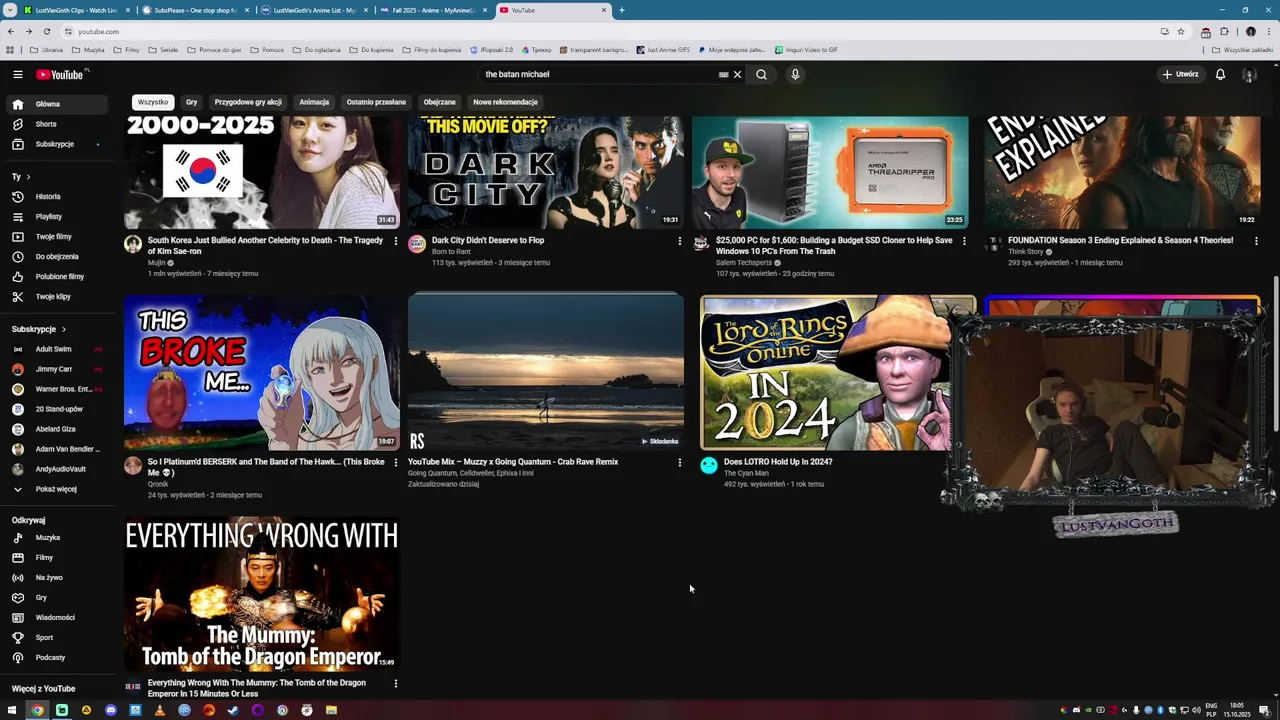1280x720 pixels.
Task: Open Born to Rant channel link
Action: tap(451, 252)
